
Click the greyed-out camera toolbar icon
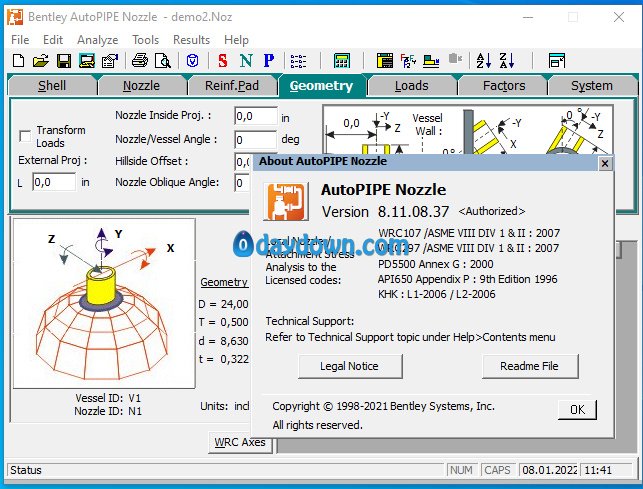[x=455, y=59]
